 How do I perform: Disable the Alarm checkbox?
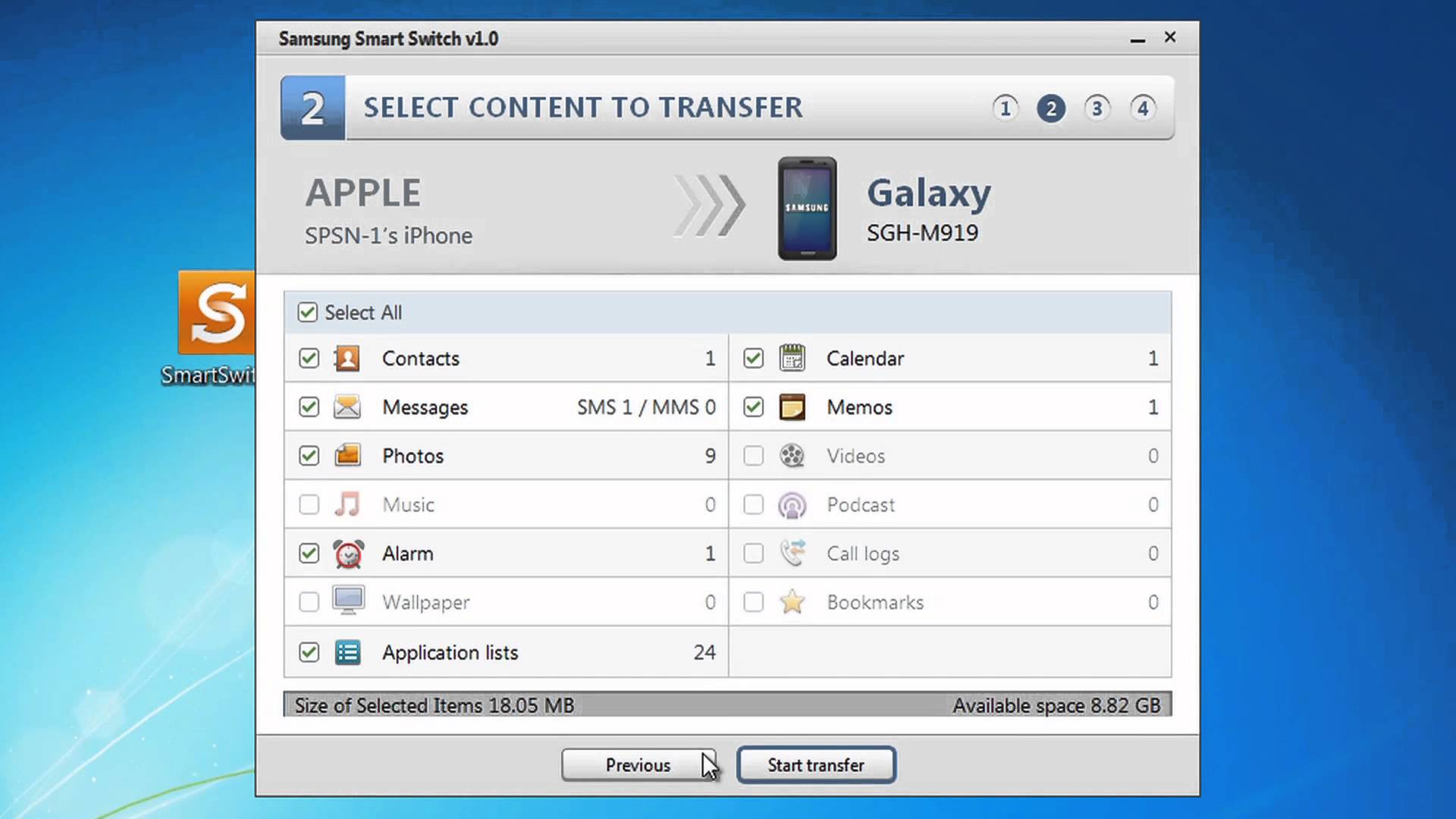point(308,554)
